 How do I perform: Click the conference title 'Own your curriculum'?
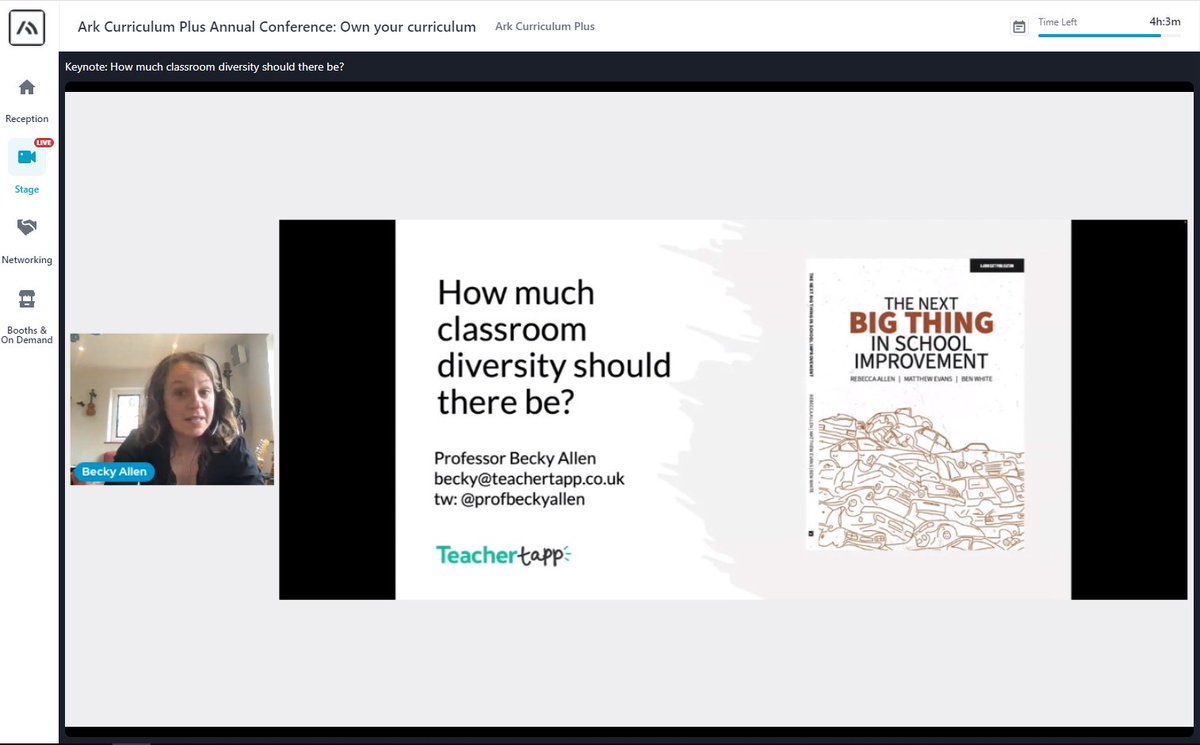tap(277, 27)
